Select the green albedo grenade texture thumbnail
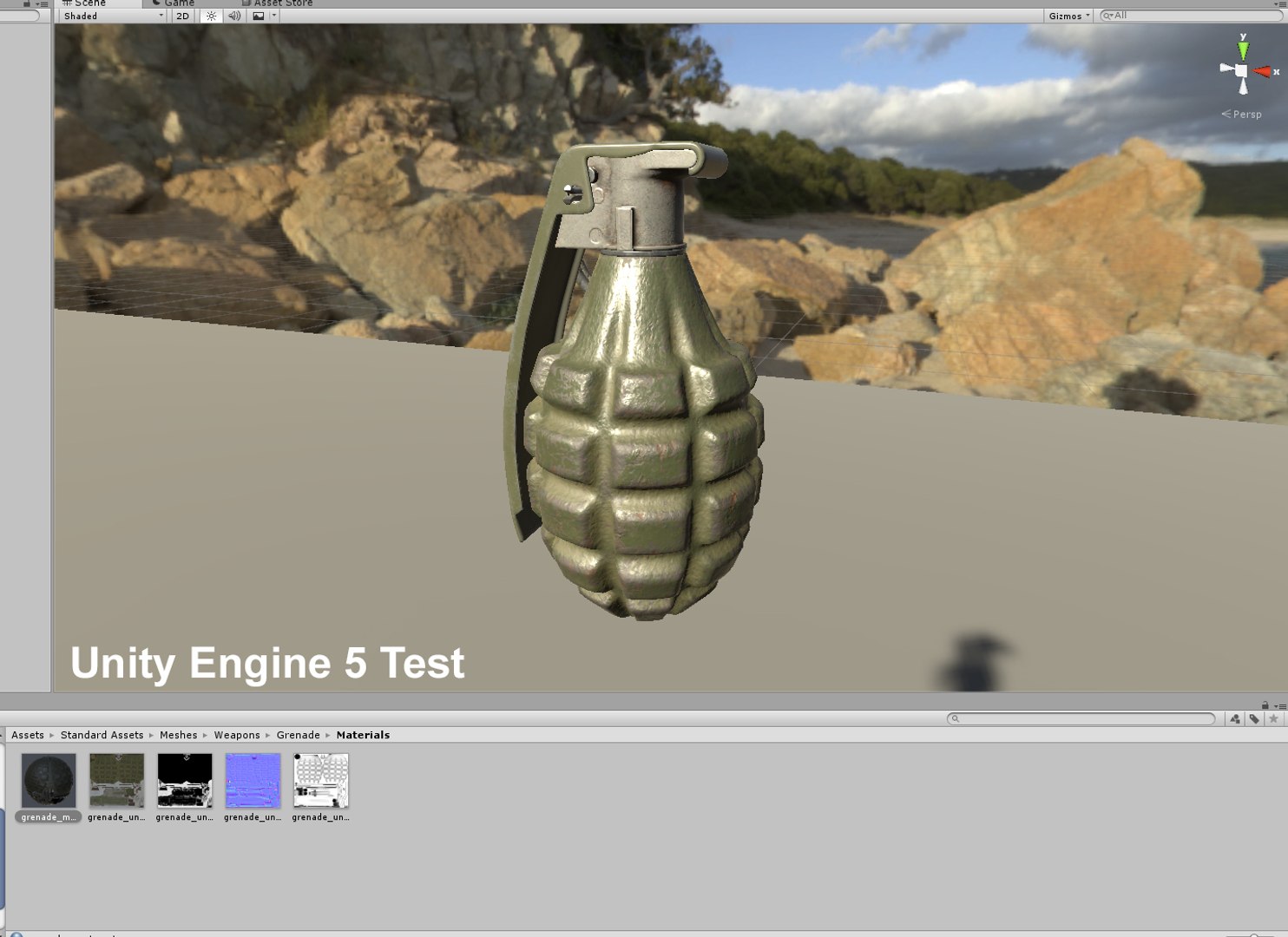1288x937 pixels. [x=116, y=781]
